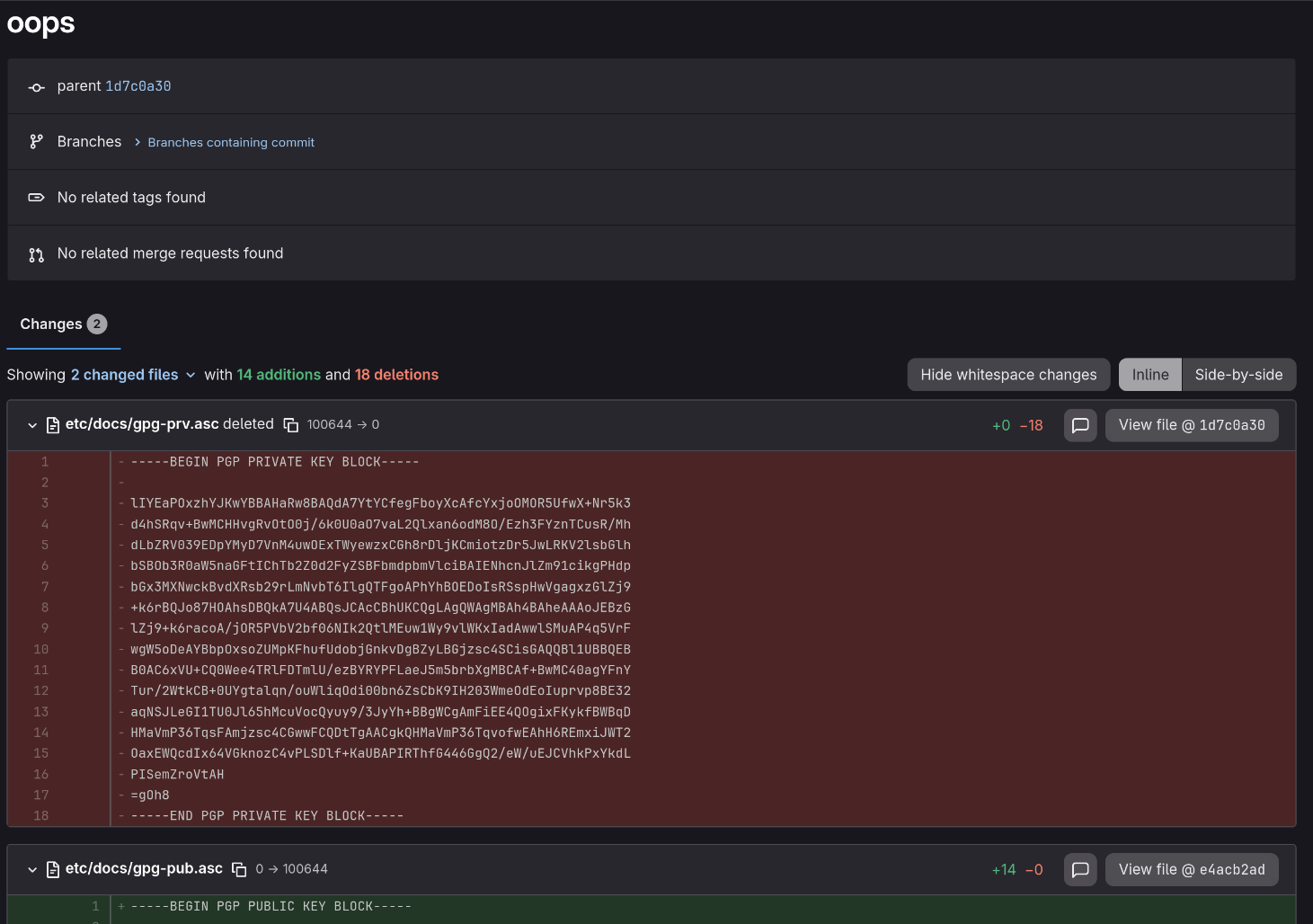Click the BEGIN PGP PRIVATE KEY BLOCK line
Screen dimensions: 1313x924
point(275,462)
